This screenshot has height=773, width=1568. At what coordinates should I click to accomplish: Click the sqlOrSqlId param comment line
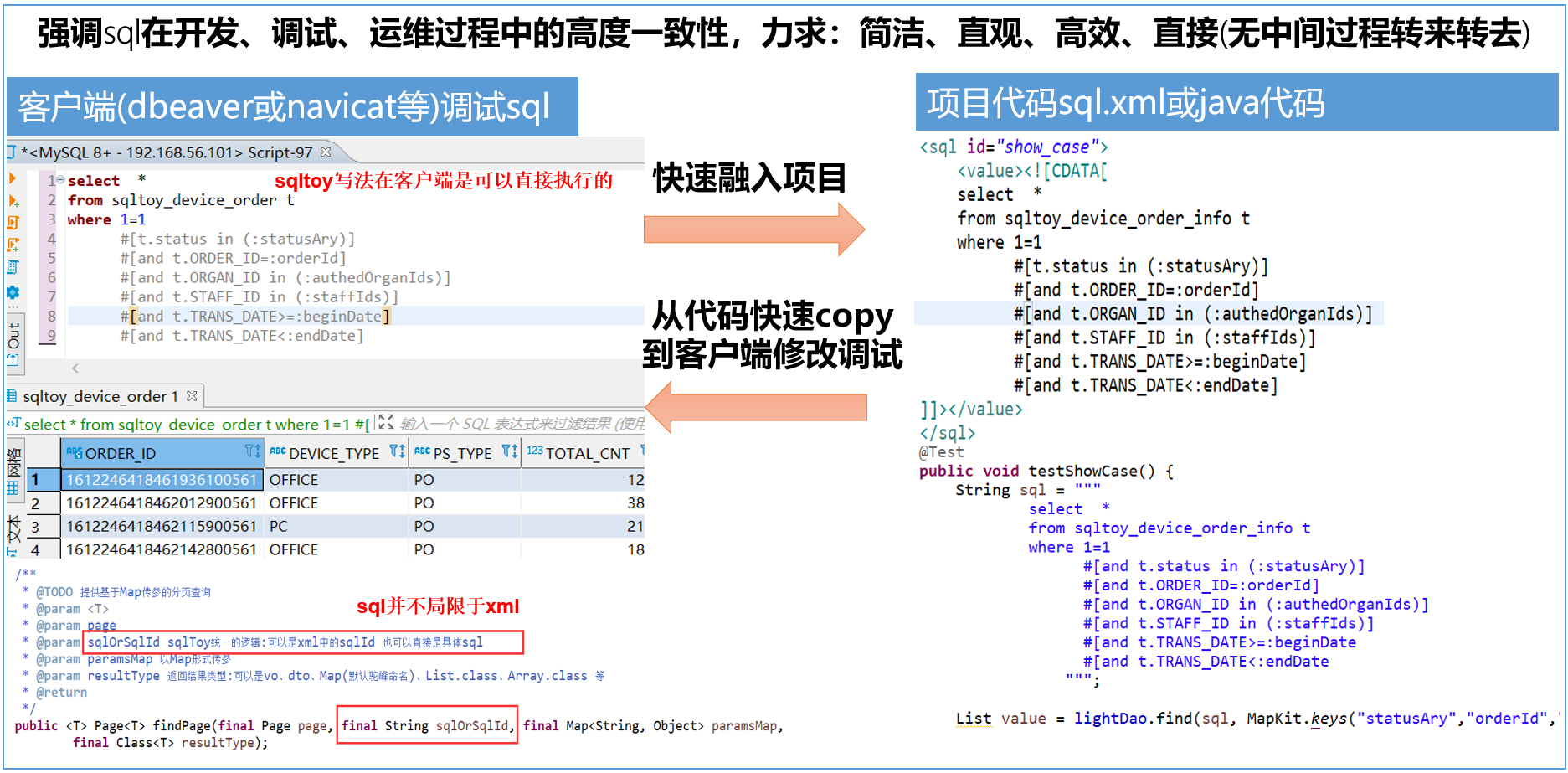point(304,642)
